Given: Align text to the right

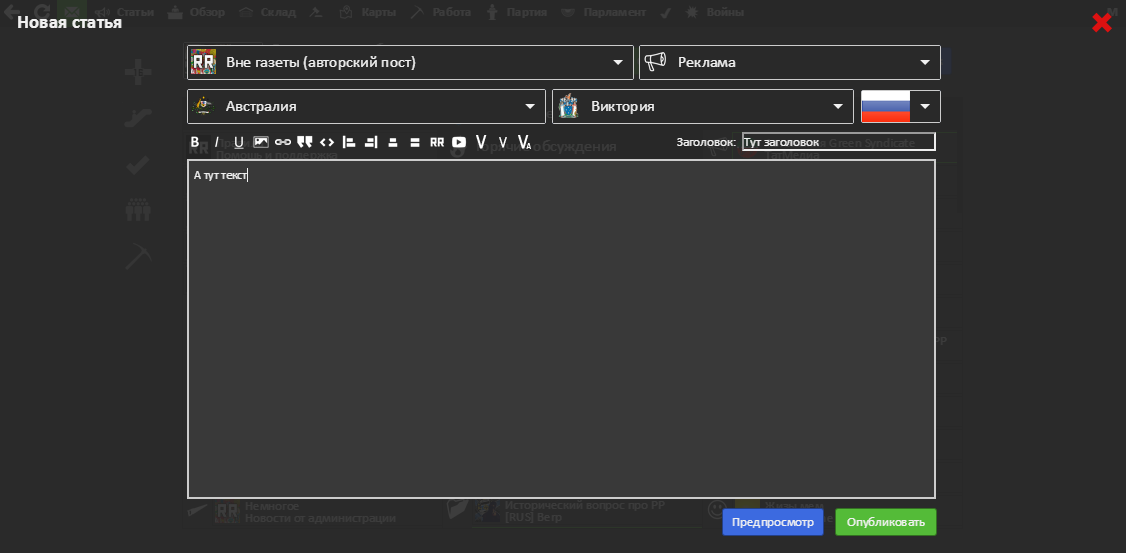Looking at the screenshot, I should coord(371,142).
